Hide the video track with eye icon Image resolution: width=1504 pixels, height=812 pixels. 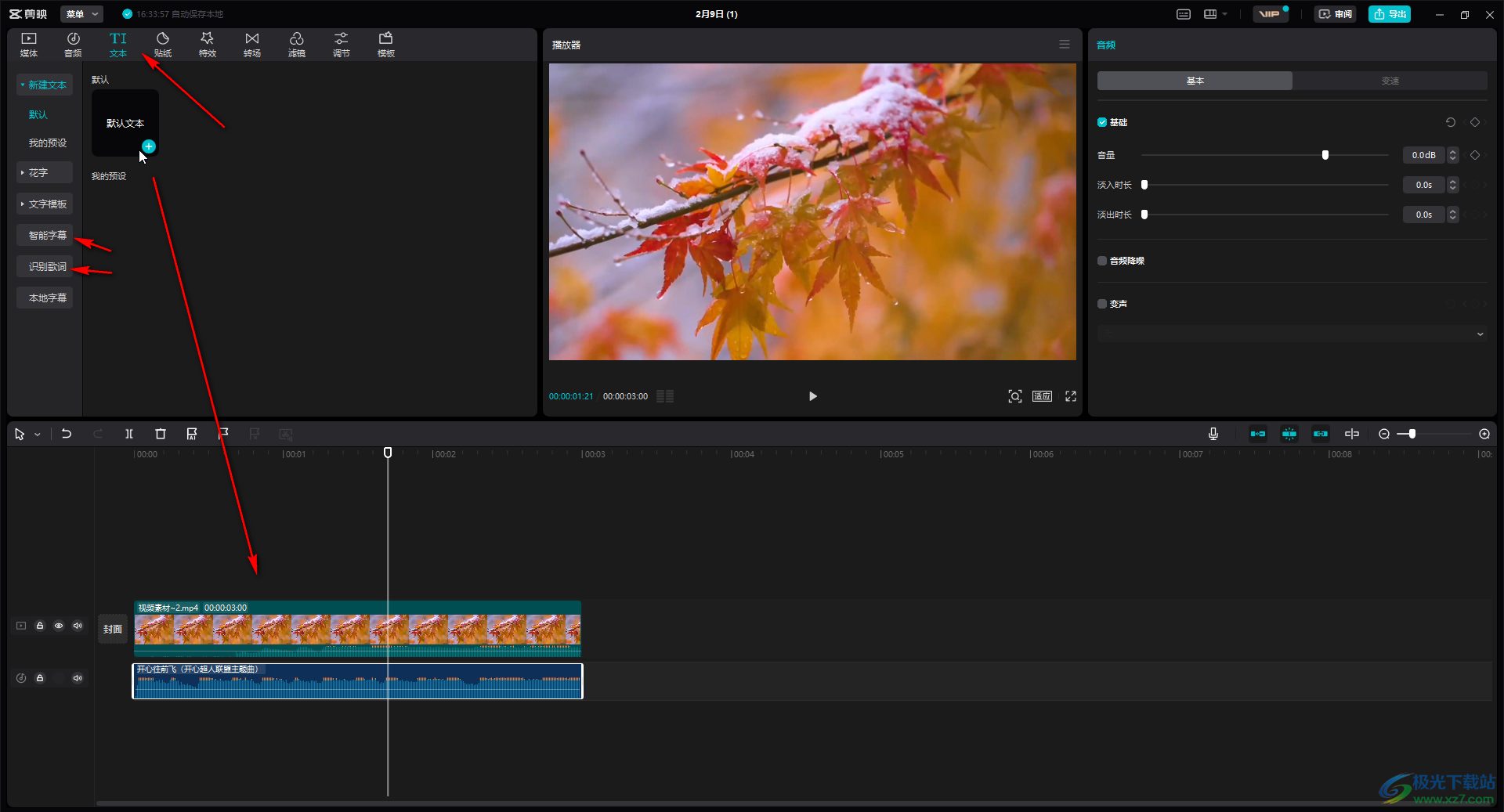pos(59,626)
